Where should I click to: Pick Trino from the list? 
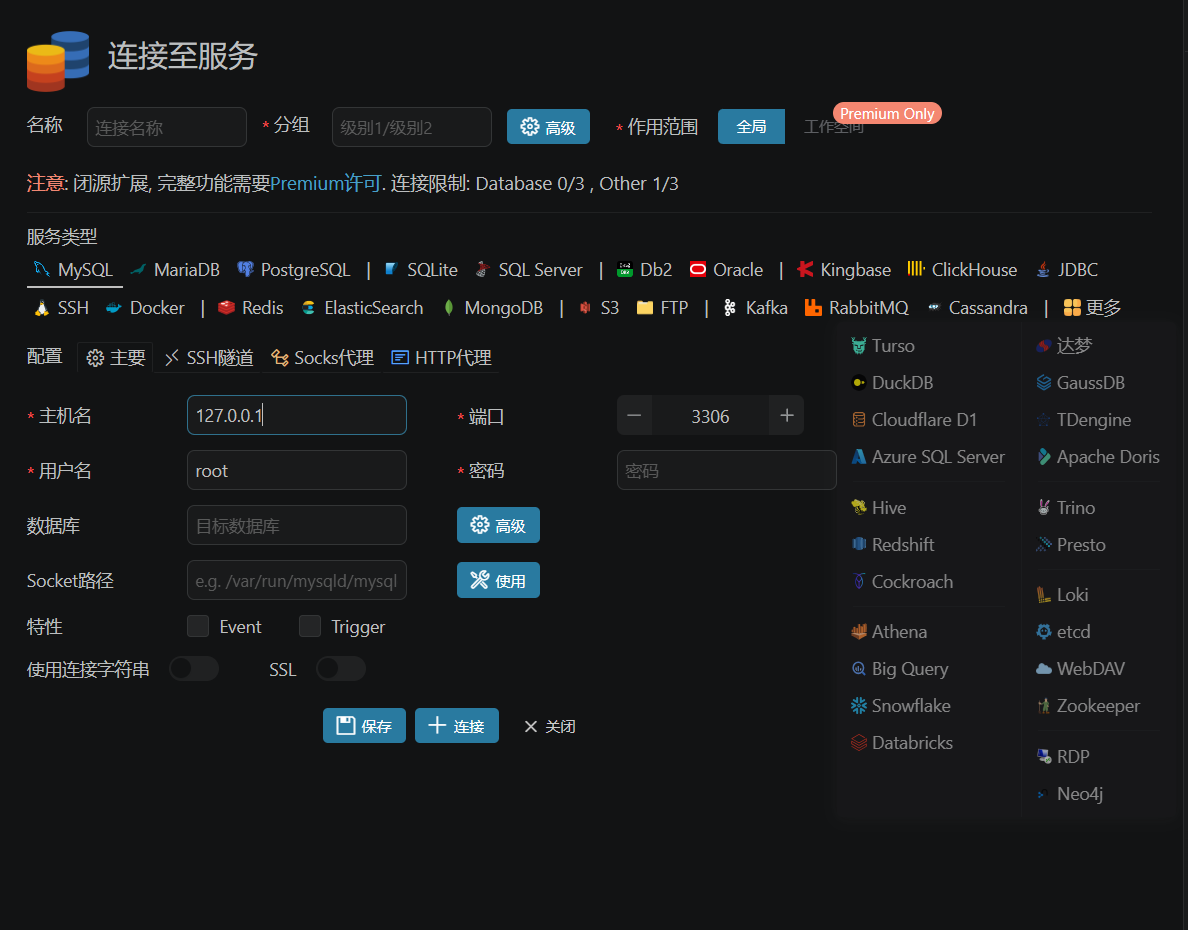[1065, 508]
